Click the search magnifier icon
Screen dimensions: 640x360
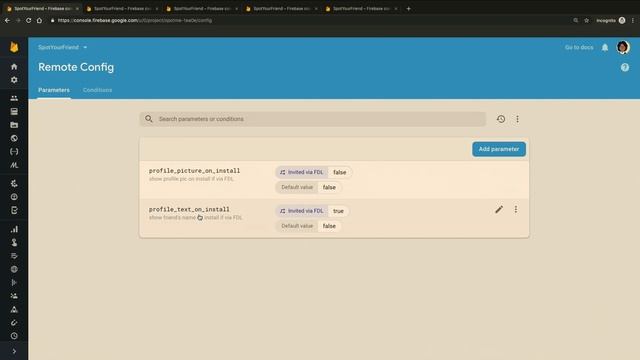point(149,119)
